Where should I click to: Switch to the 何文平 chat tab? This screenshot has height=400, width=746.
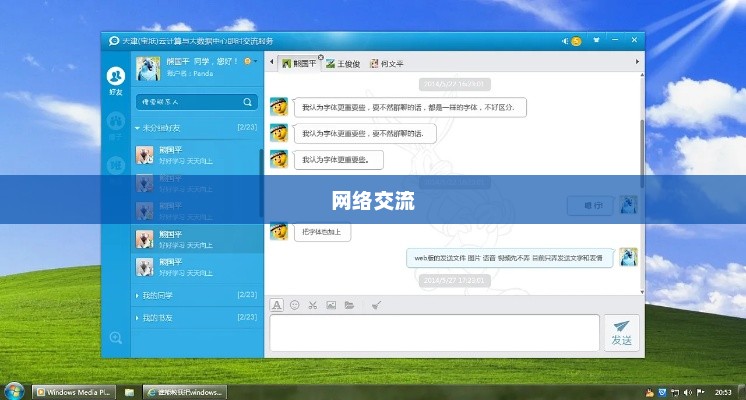[387, 64]
